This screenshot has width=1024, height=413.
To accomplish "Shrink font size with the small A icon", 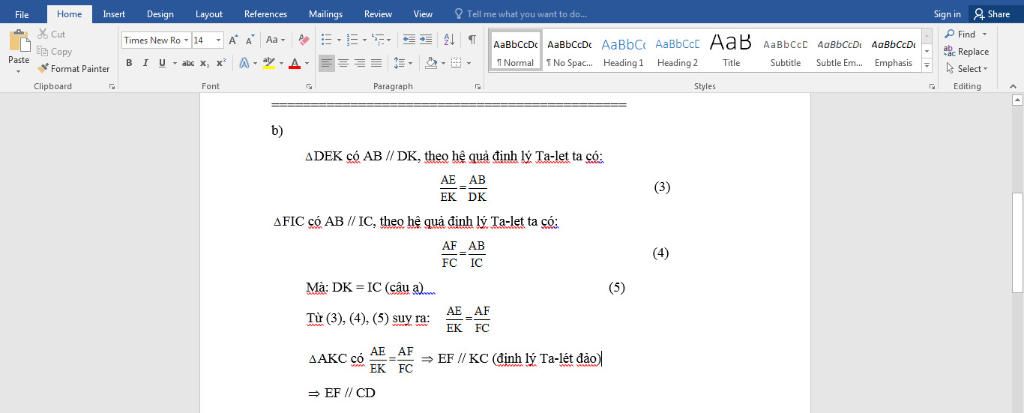I will coord(249,40).
